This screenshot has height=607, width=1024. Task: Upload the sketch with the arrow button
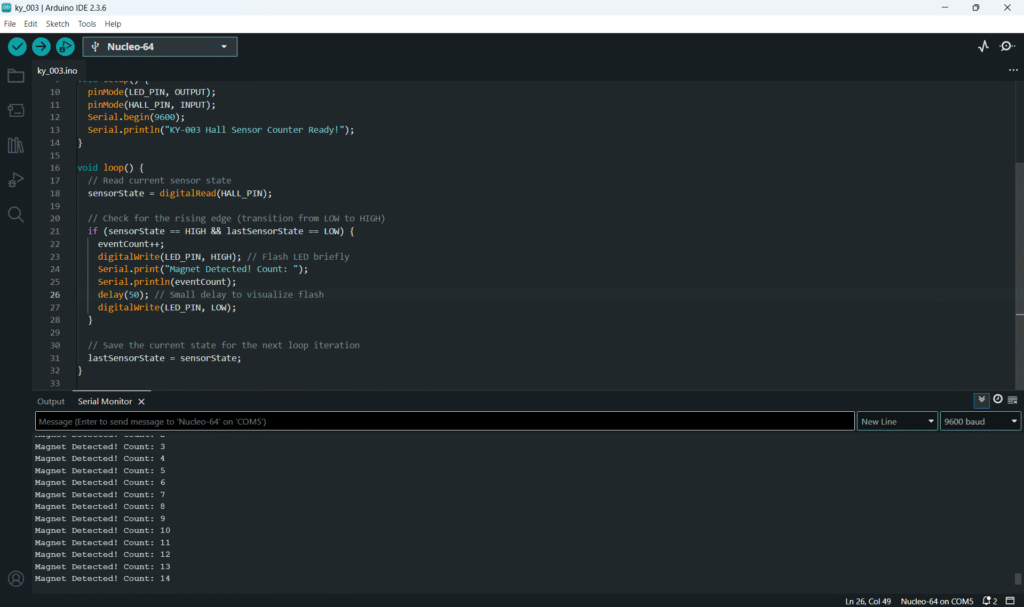[41, 47]
